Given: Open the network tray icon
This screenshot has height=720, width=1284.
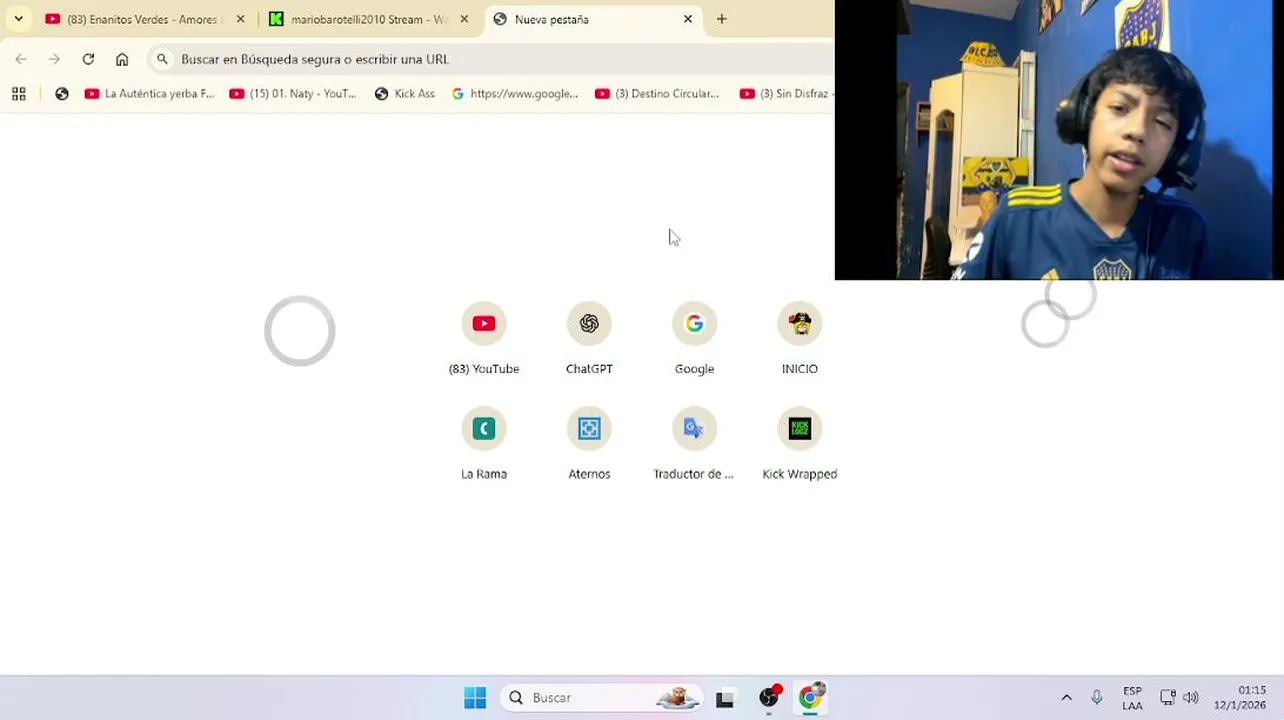Looking at the screenshot, I should point(1167,697).
